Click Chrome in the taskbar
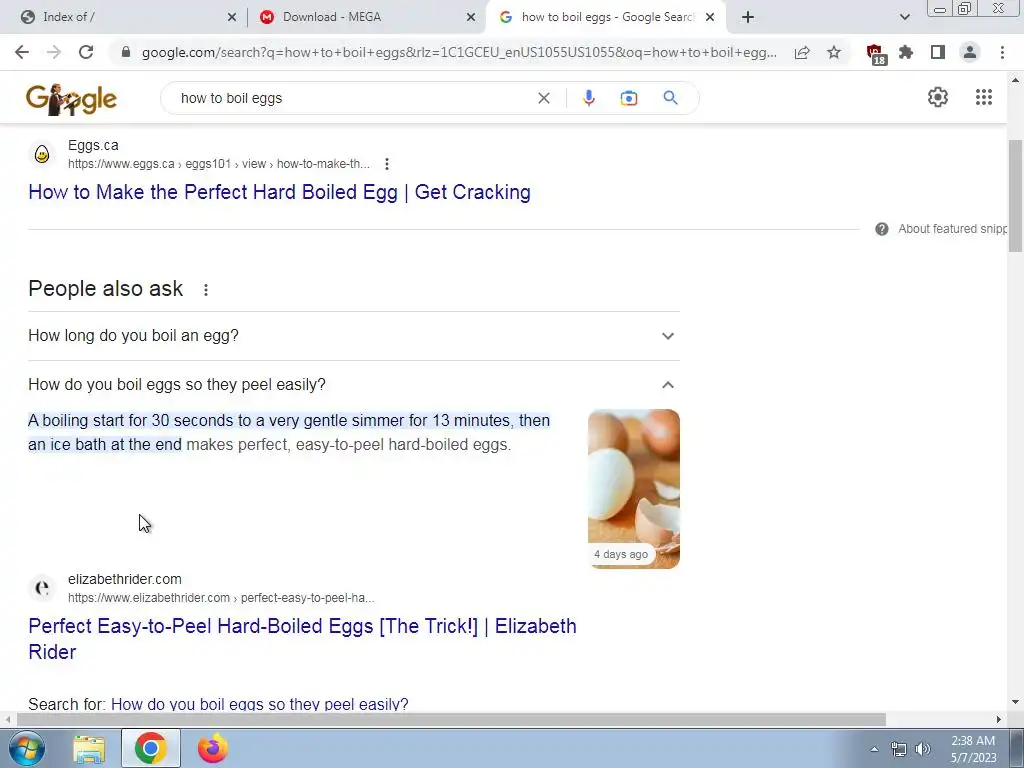The width and height of the screenshot is (1024, 768). 151,748
